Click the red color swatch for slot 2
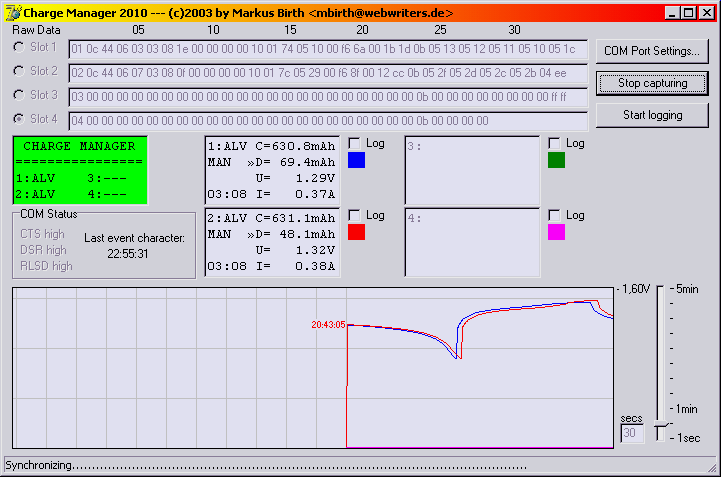This screenshot has width=721, height=477. pos(357,232)
